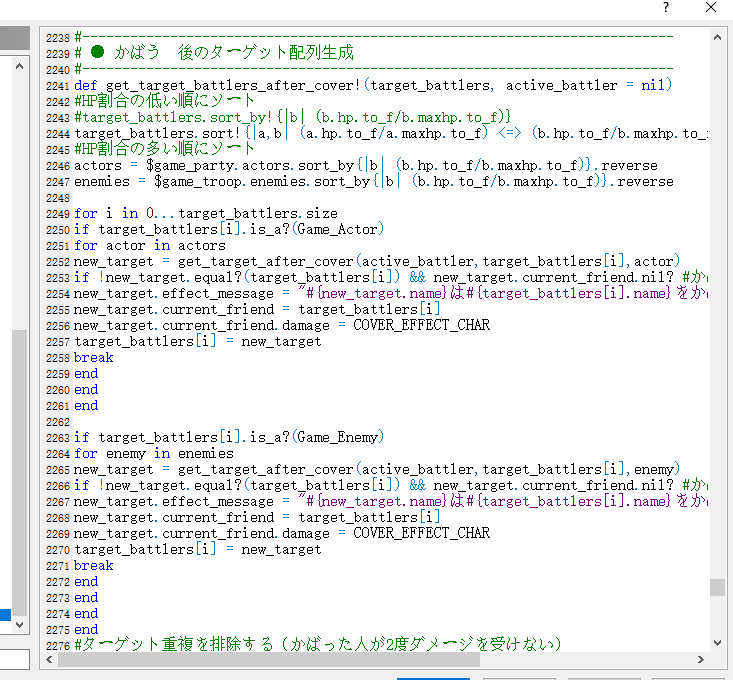Click line 2257 target_battlers[i] = new_target
The height and width of the screenshot is (680, 733).
coord(198,342)
